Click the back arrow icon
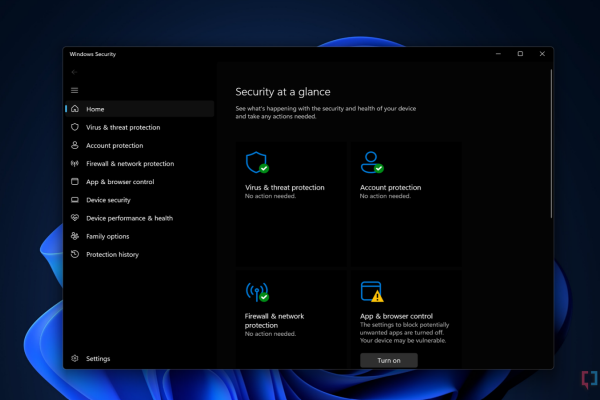The image size is (600, 400). 74,72
